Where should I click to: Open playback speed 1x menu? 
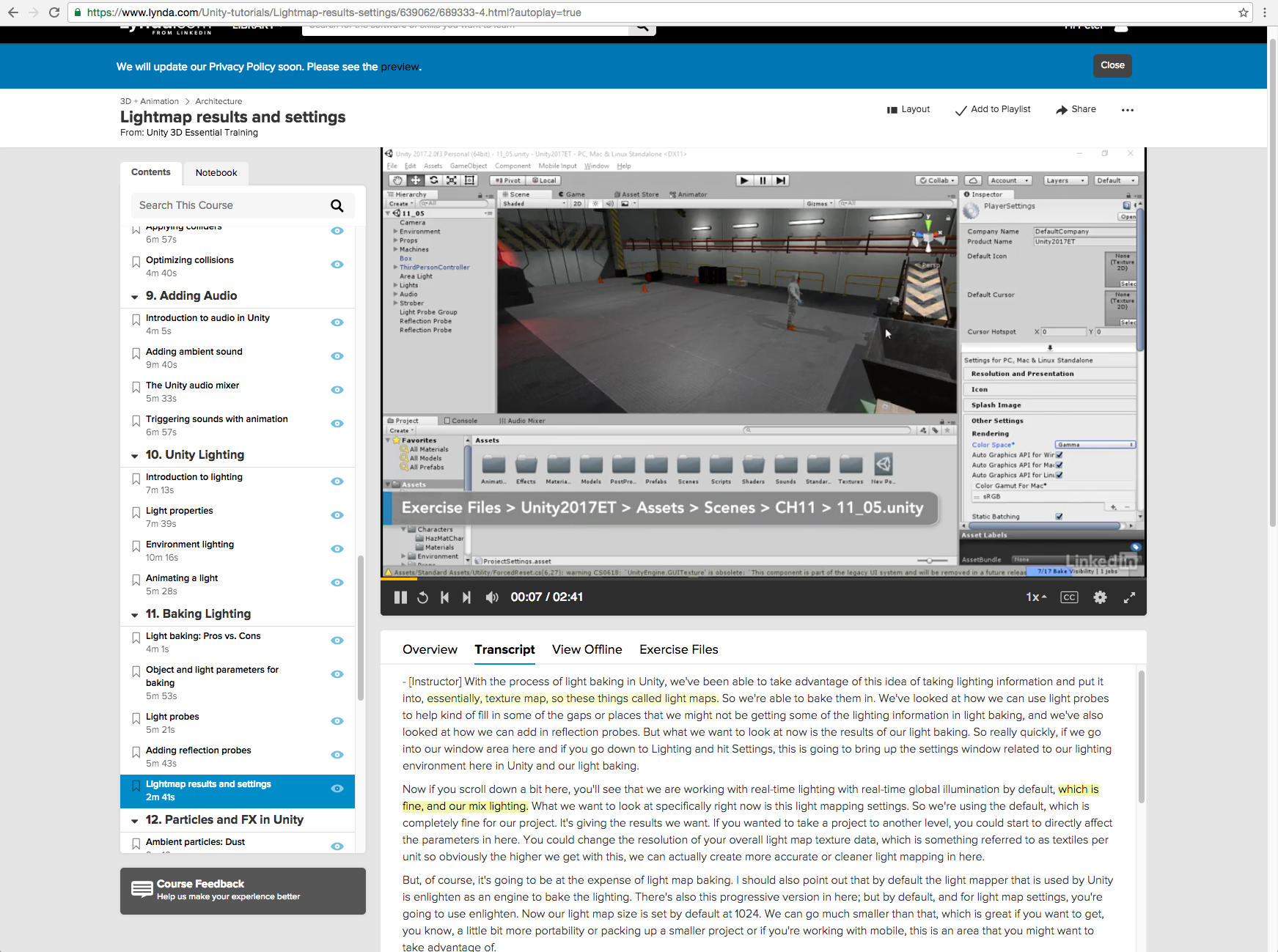point(1035,597)
